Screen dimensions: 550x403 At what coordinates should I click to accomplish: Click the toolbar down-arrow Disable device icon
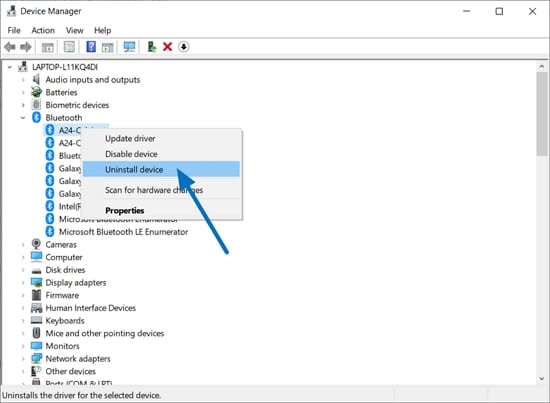click(184, 47)
